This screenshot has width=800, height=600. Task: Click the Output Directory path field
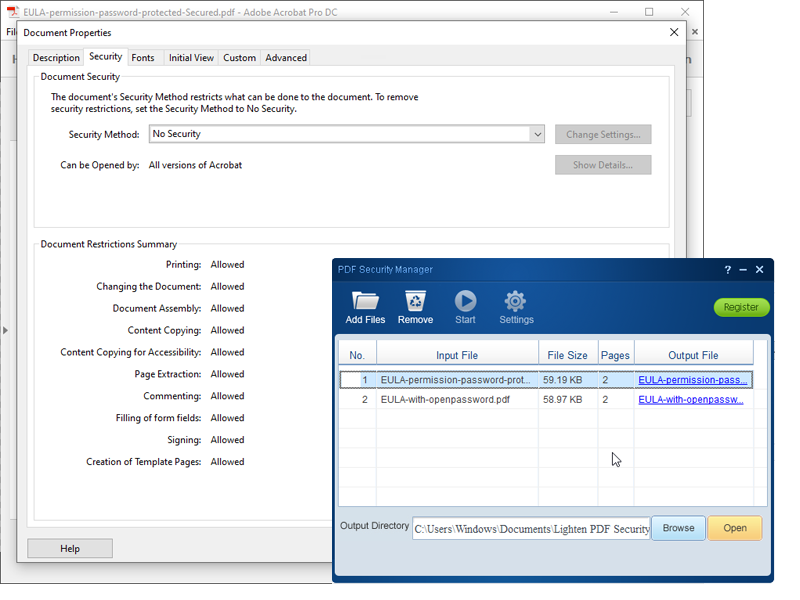click(531, 529)
